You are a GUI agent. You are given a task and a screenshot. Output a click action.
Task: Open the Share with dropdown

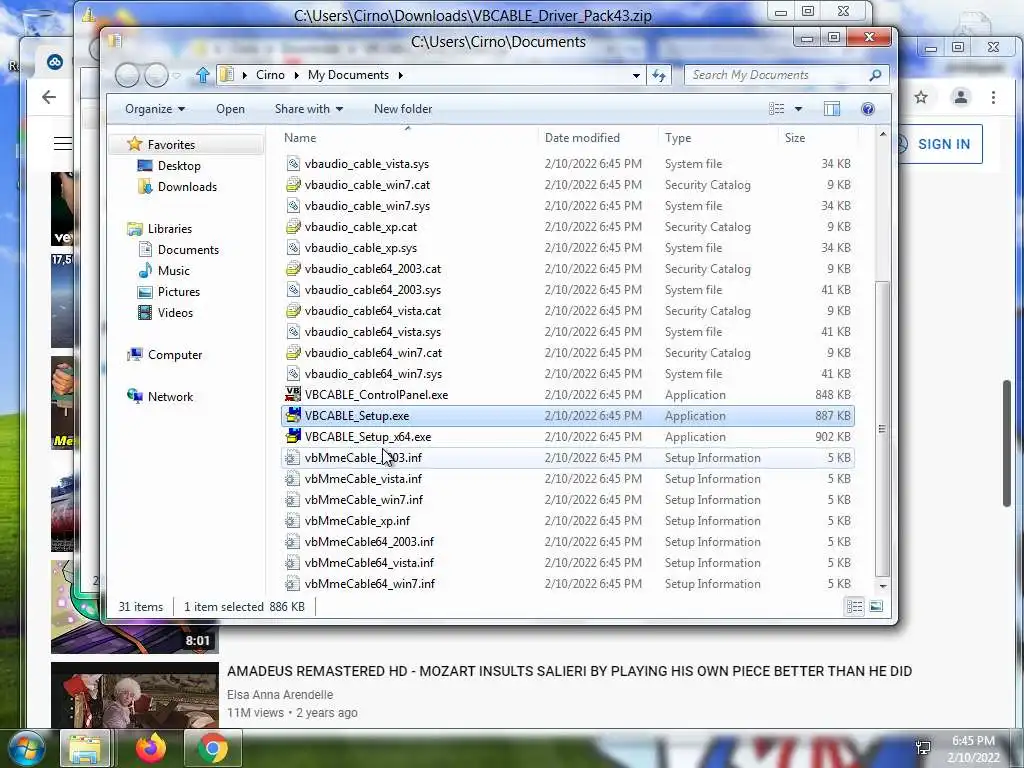[x=309, y=109]
